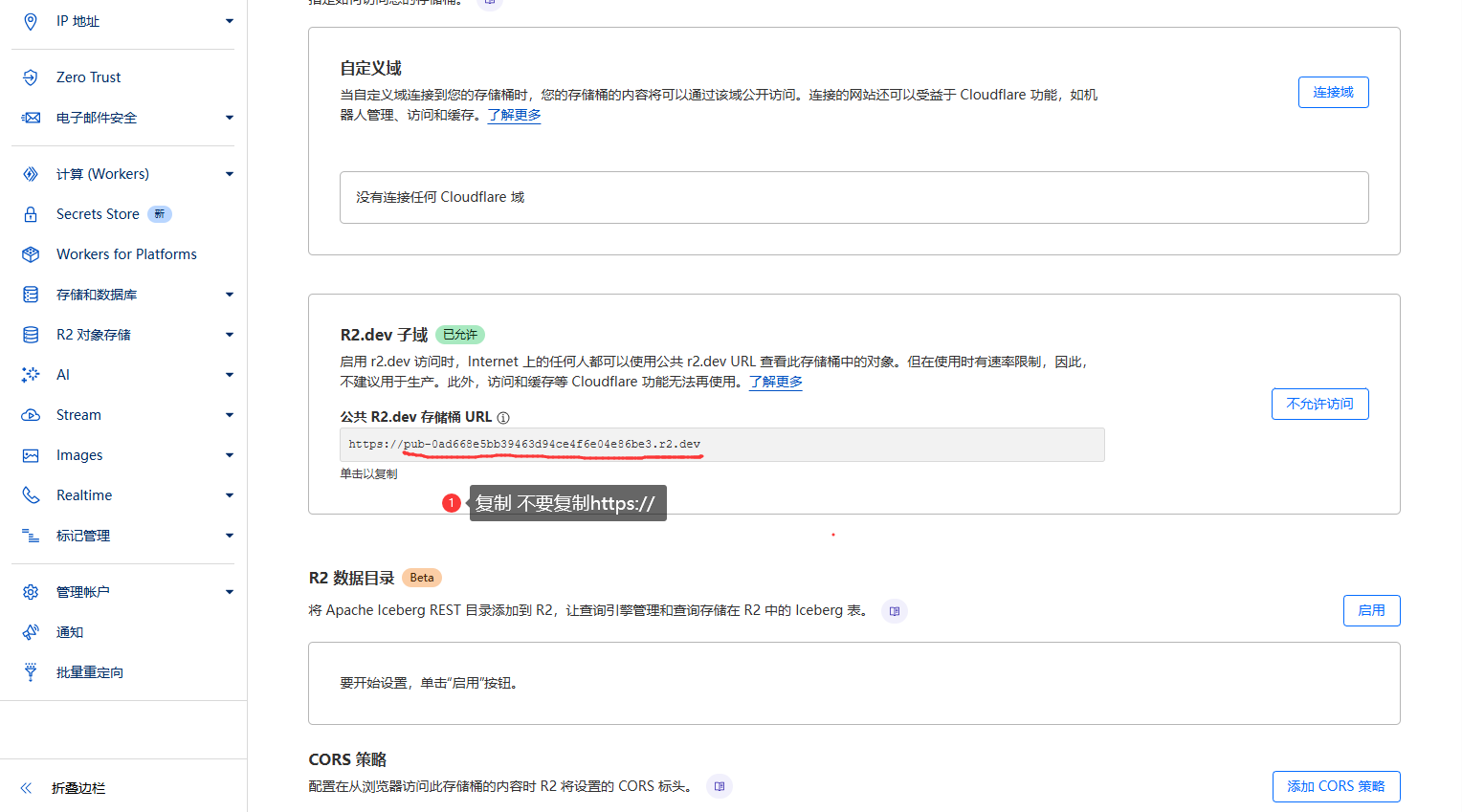The width and height of the screenshot is (1462, 812).
Task: Click 不允许访问 to disable r2.dev access
Action: [1319, 405]
